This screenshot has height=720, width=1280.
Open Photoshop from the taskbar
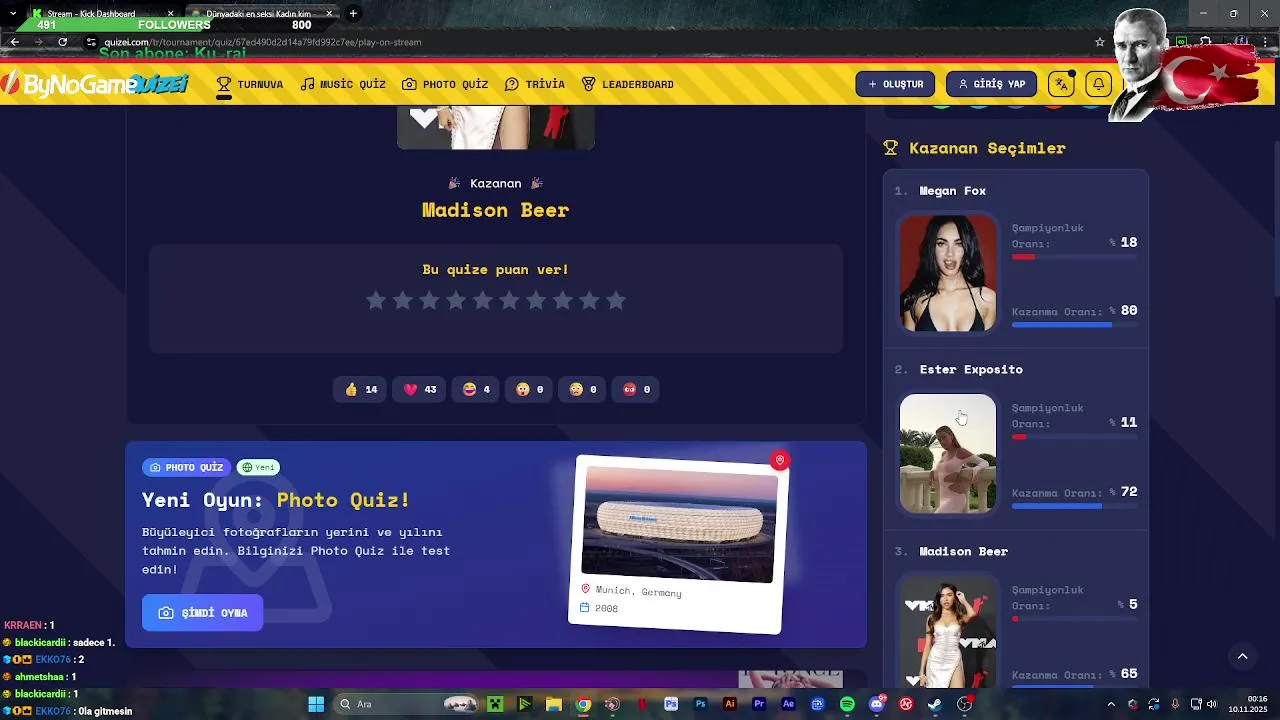point(700,704)
